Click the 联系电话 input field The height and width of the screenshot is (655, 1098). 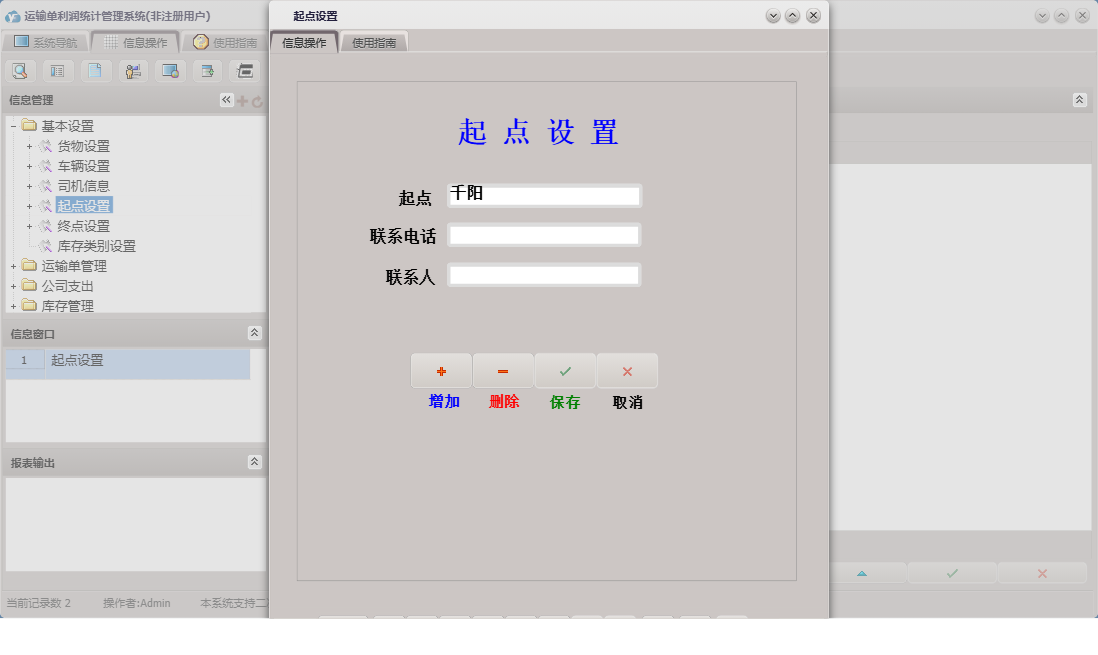[544, 234]
